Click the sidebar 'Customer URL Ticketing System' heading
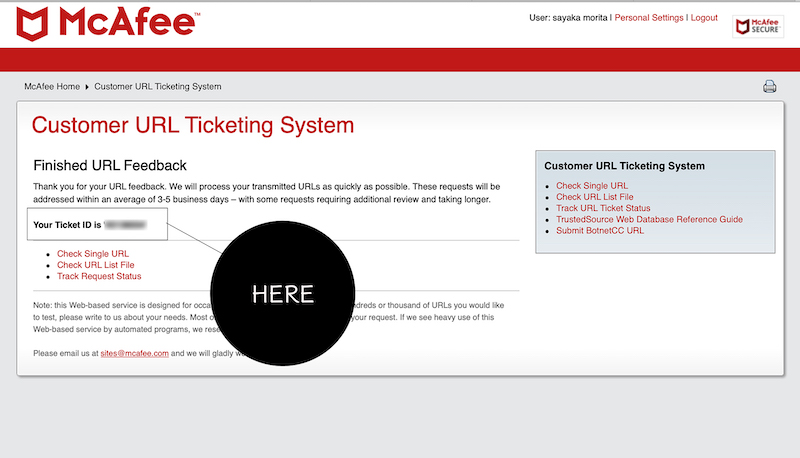This screenshot has height=458, width=800. [x=624, y=166]
